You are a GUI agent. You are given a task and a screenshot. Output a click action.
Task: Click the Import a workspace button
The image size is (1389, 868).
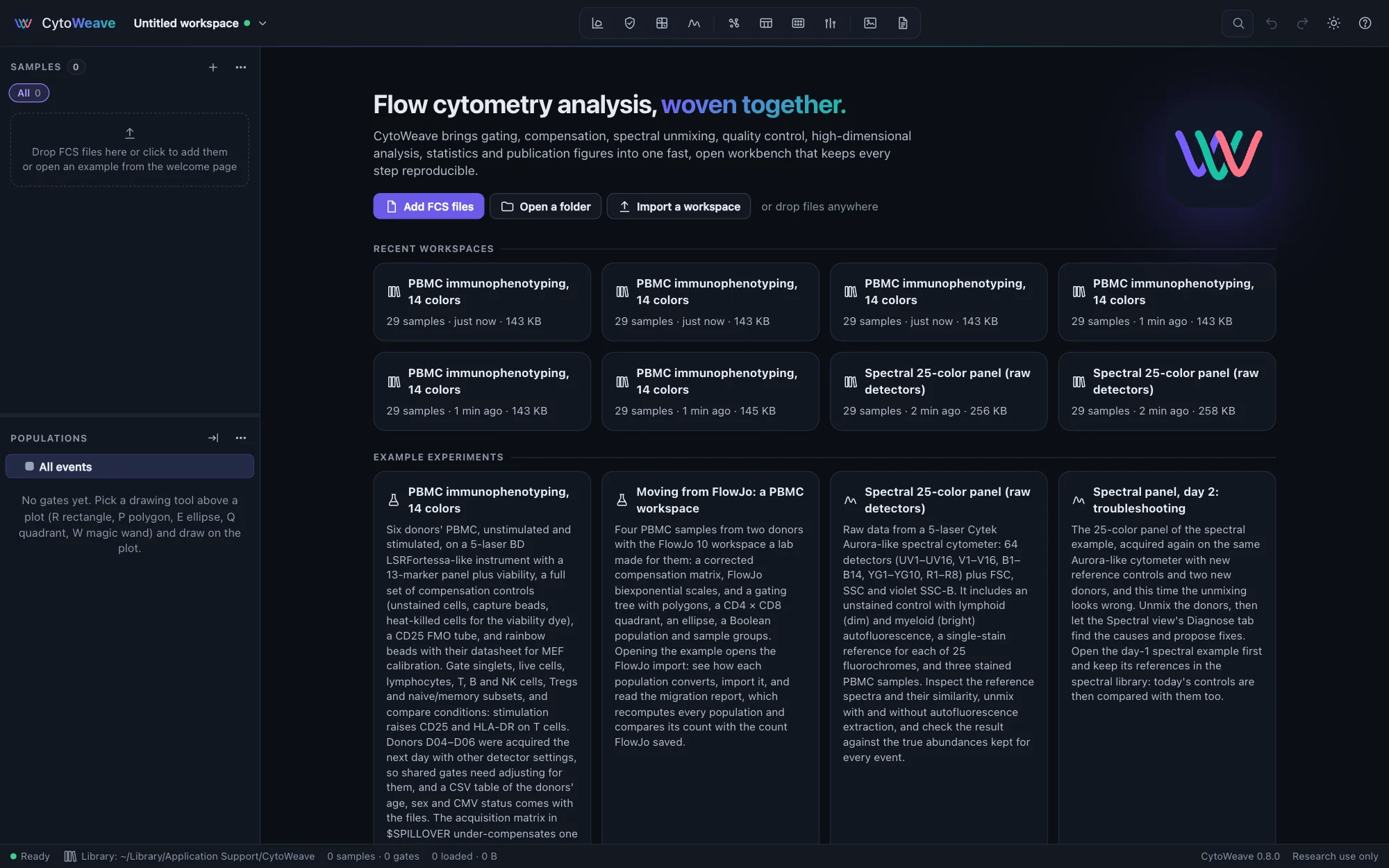pos(679,206)
